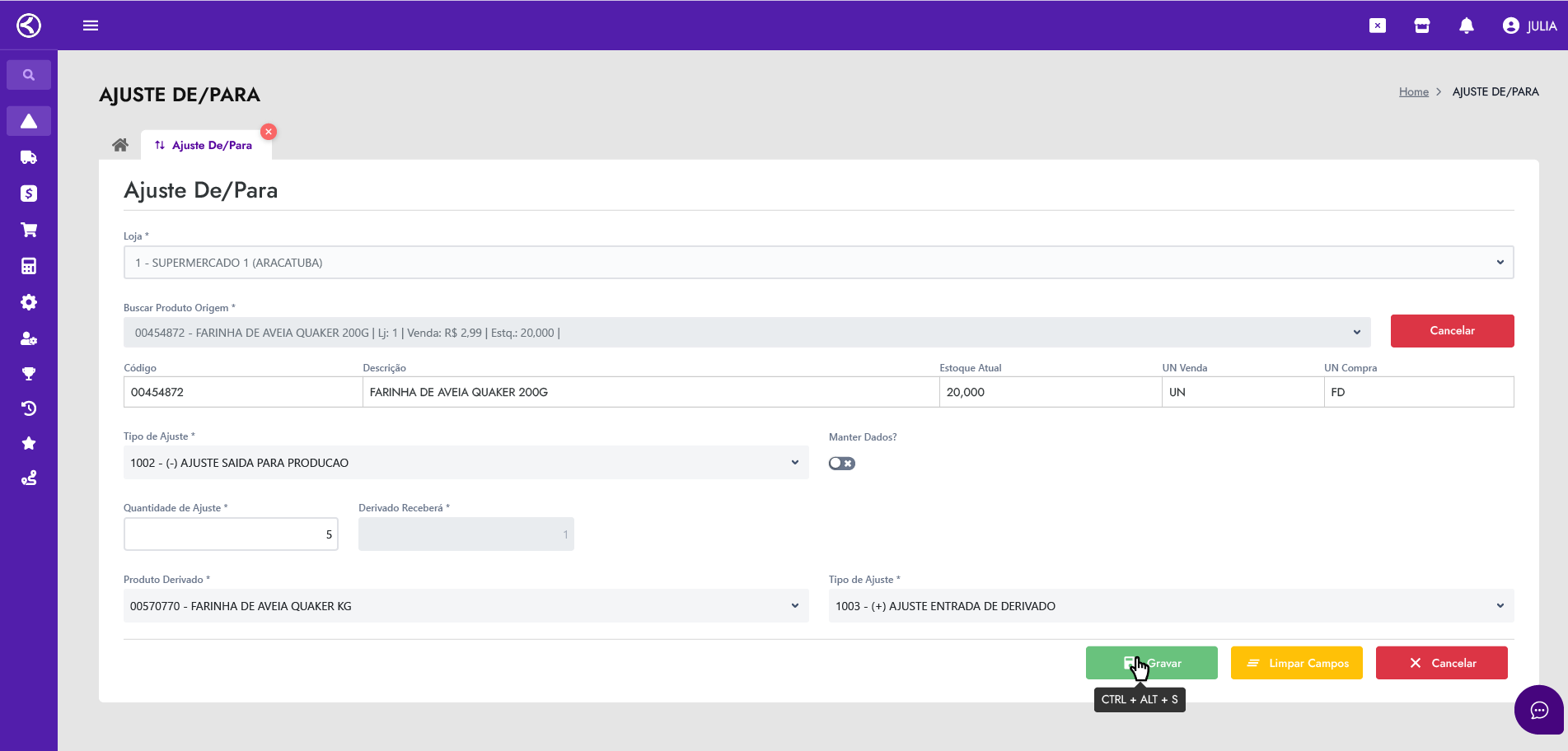This screenshot has width=1568, height=751.
Task: Expand the Loja dropdown
Action: click(x=818, y=263)
